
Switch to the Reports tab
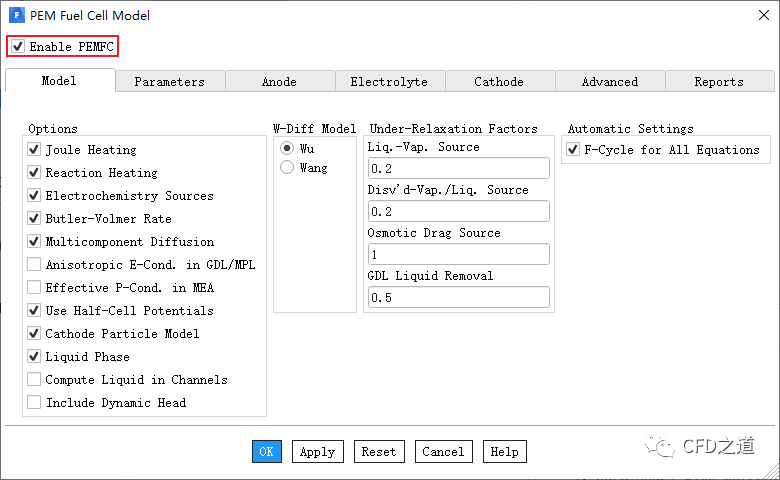[x=718, y=82]
